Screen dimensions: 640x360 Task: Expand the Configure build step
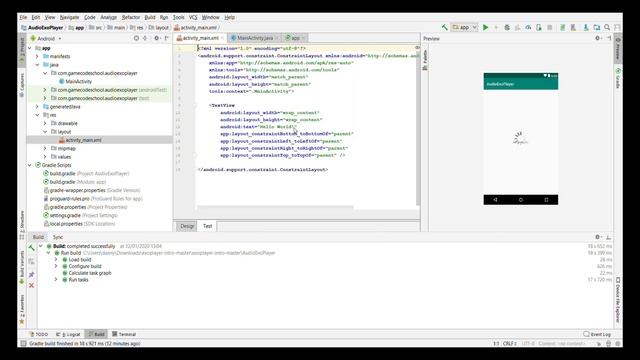[56, 266]
